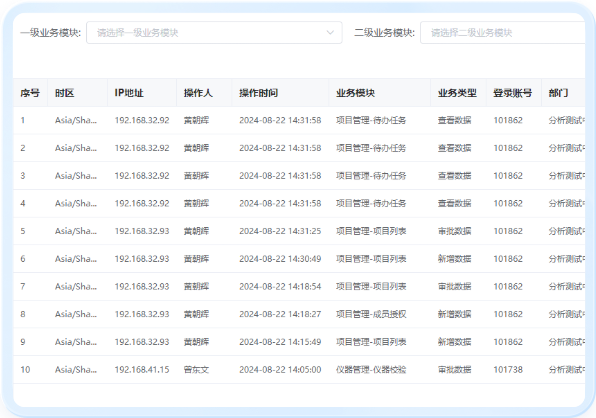Select row 10 with operator 管东文
The height and width of the screenshot is (418, 596).
pyautogui.click(x=299, y=370)
